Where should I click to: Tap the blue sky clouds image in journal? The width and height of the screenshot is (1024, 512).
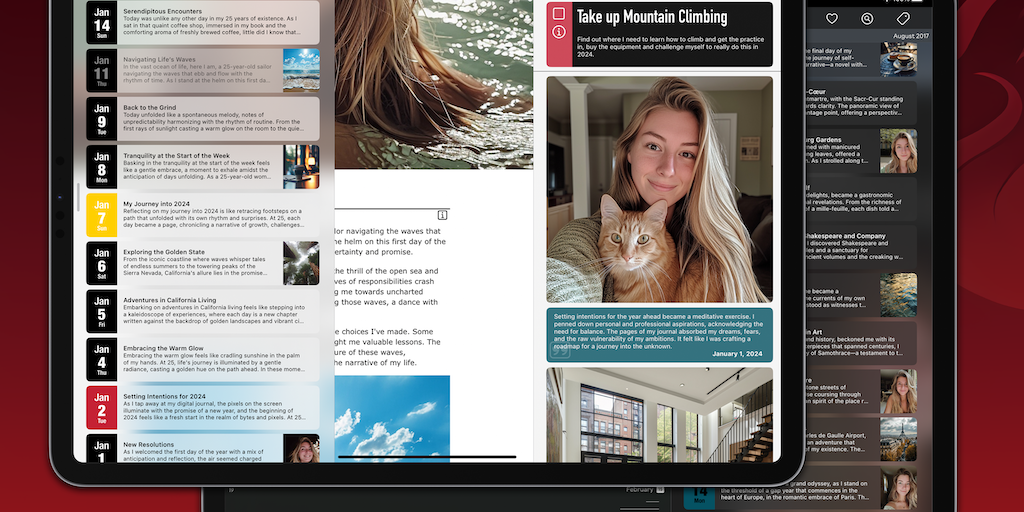(392, 419)
